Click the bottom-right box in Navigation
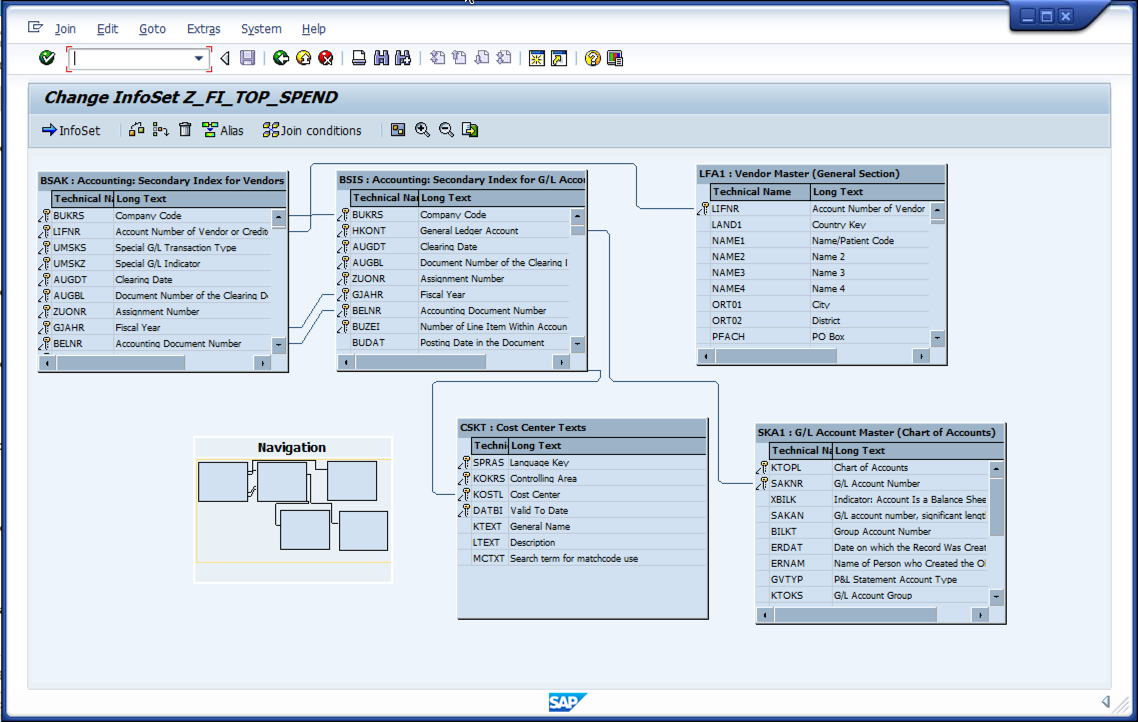The height and width of the screenshot is (722, 1138). 363,530
